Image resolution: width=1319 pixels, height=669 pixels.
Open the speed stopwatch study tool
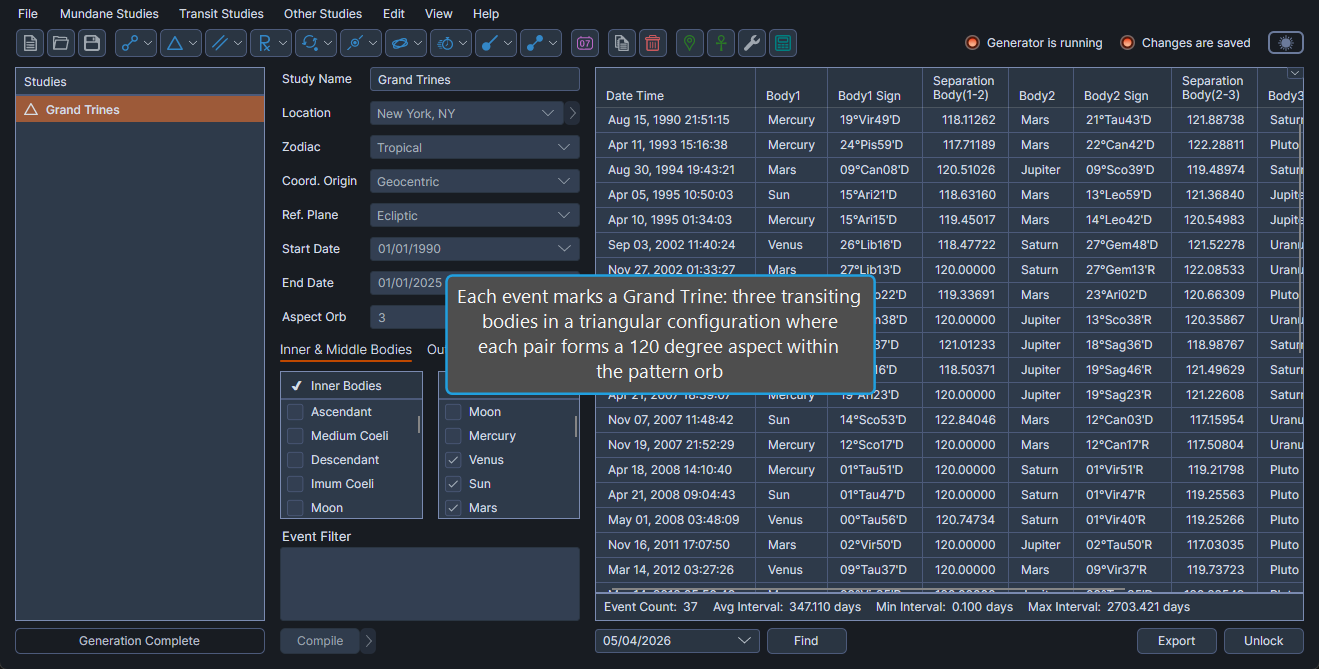[452, 43]
